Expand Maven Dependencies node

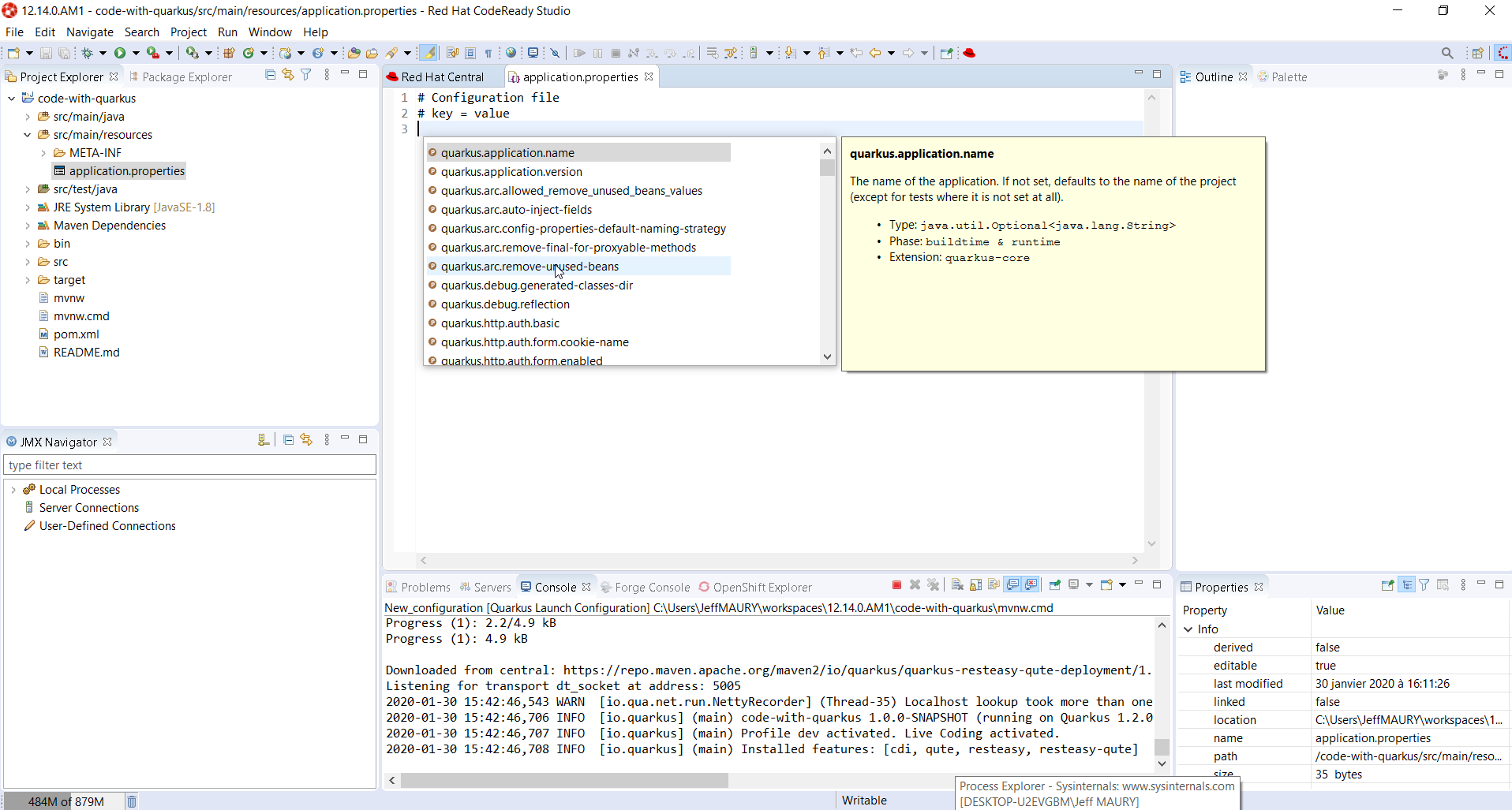point(28,226)
